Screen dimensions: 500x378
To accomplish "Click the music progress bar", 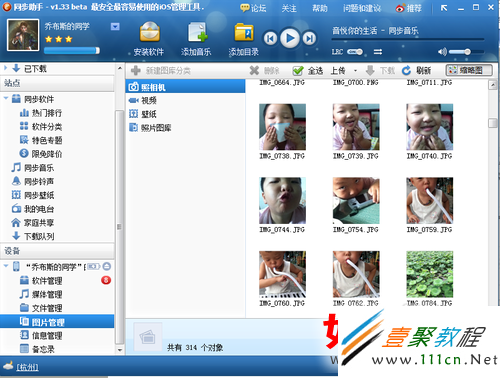I will coord(408,40).
